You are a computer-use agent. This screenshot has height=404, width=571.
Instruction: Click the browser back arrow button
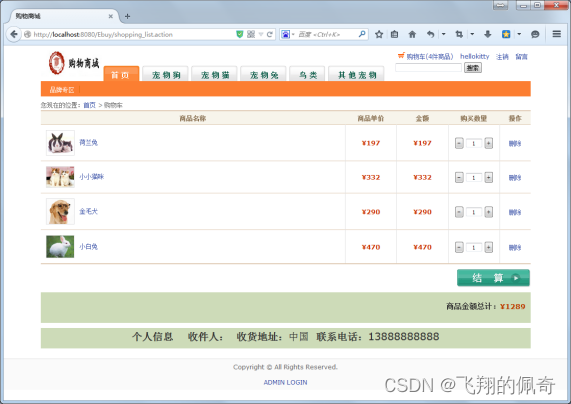click(14, 34)
